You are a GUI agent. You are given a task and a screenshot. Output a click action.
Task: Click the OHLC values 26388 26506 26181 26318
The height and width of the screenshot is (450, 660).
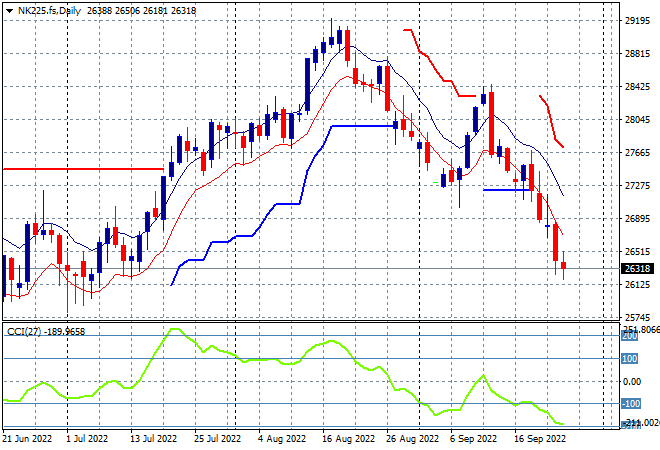click(x=141, y=11)
